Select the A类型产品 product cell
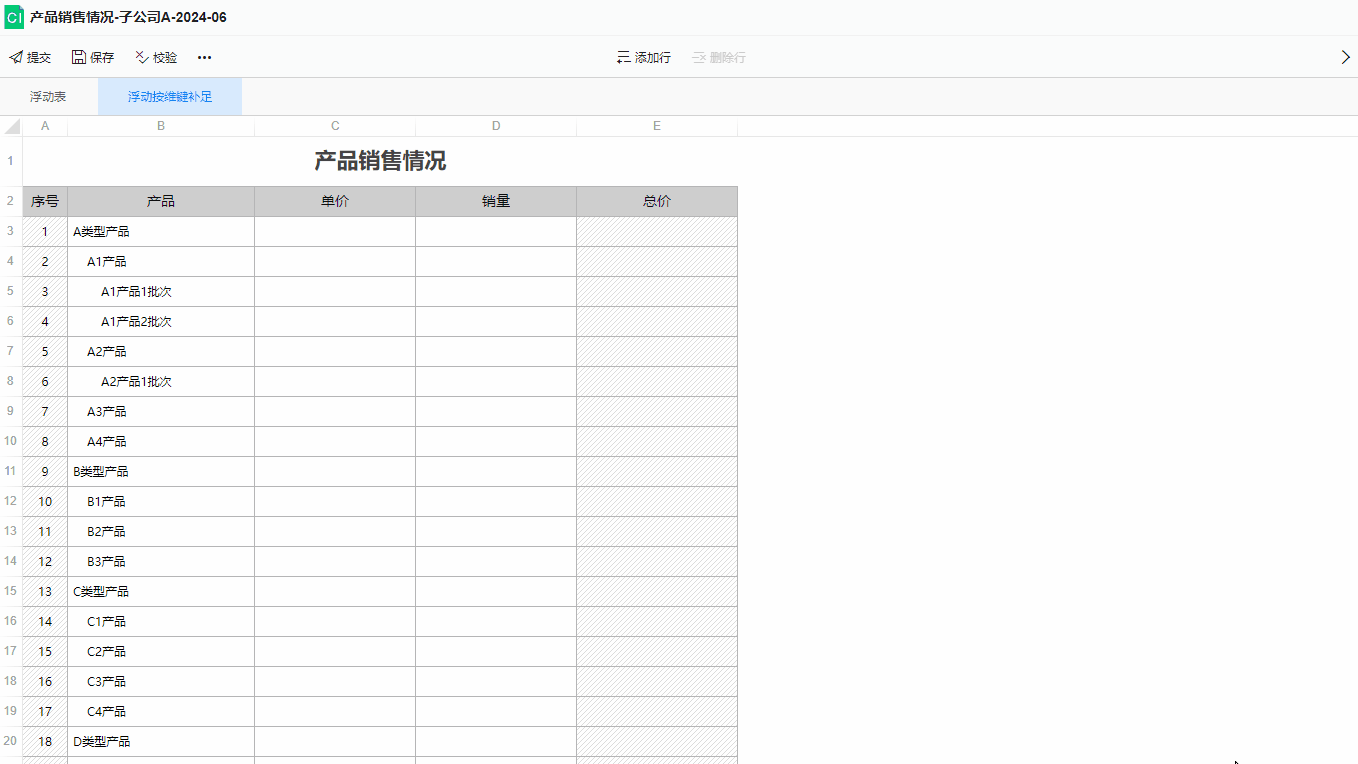1358x764 pixels. point(161,232)
